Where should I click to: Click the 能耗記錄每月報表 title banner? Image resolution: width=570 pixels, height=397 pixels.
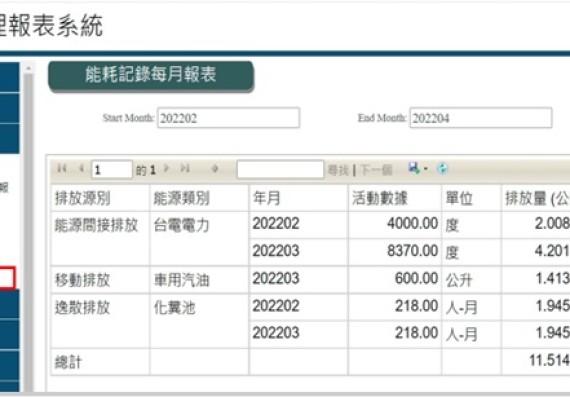[x=151, y=76]
